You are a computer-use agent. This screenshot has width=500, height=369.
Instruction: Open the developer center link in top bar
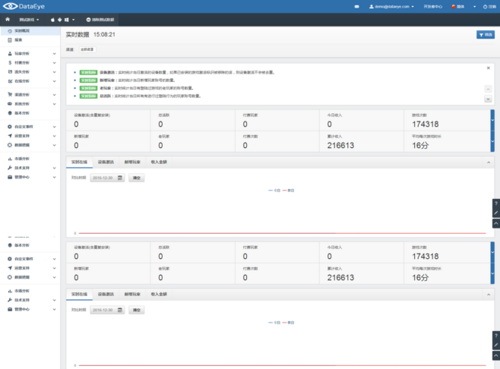click(x=433, y=6)
